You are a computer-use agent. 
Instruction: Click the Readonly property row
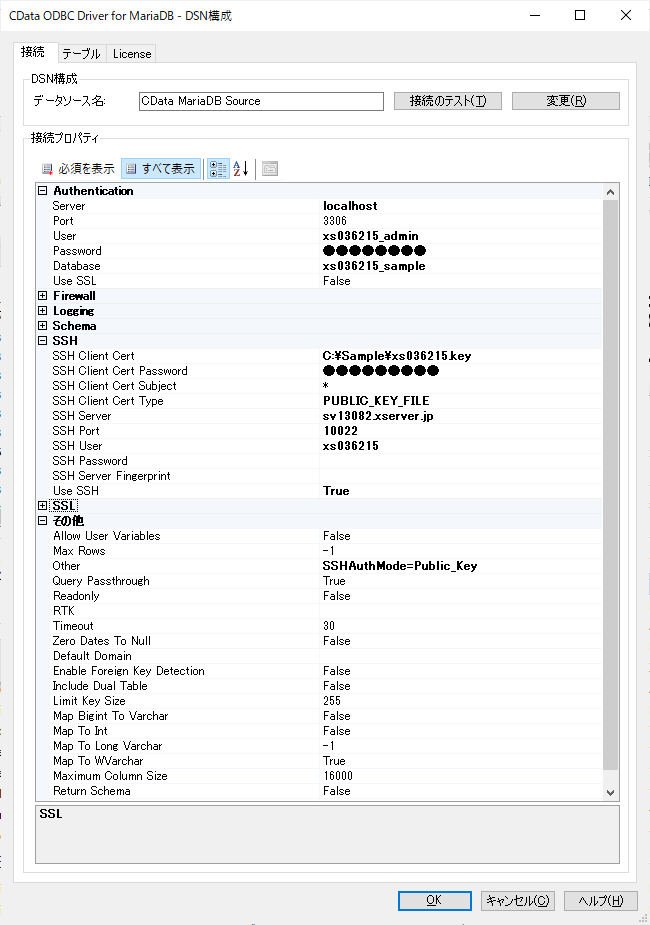(x=319, y=596)
